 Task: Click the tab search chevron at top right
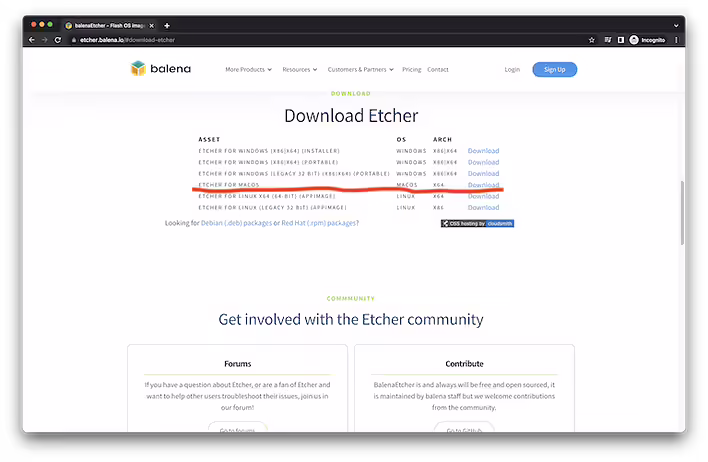pos(676,26)
